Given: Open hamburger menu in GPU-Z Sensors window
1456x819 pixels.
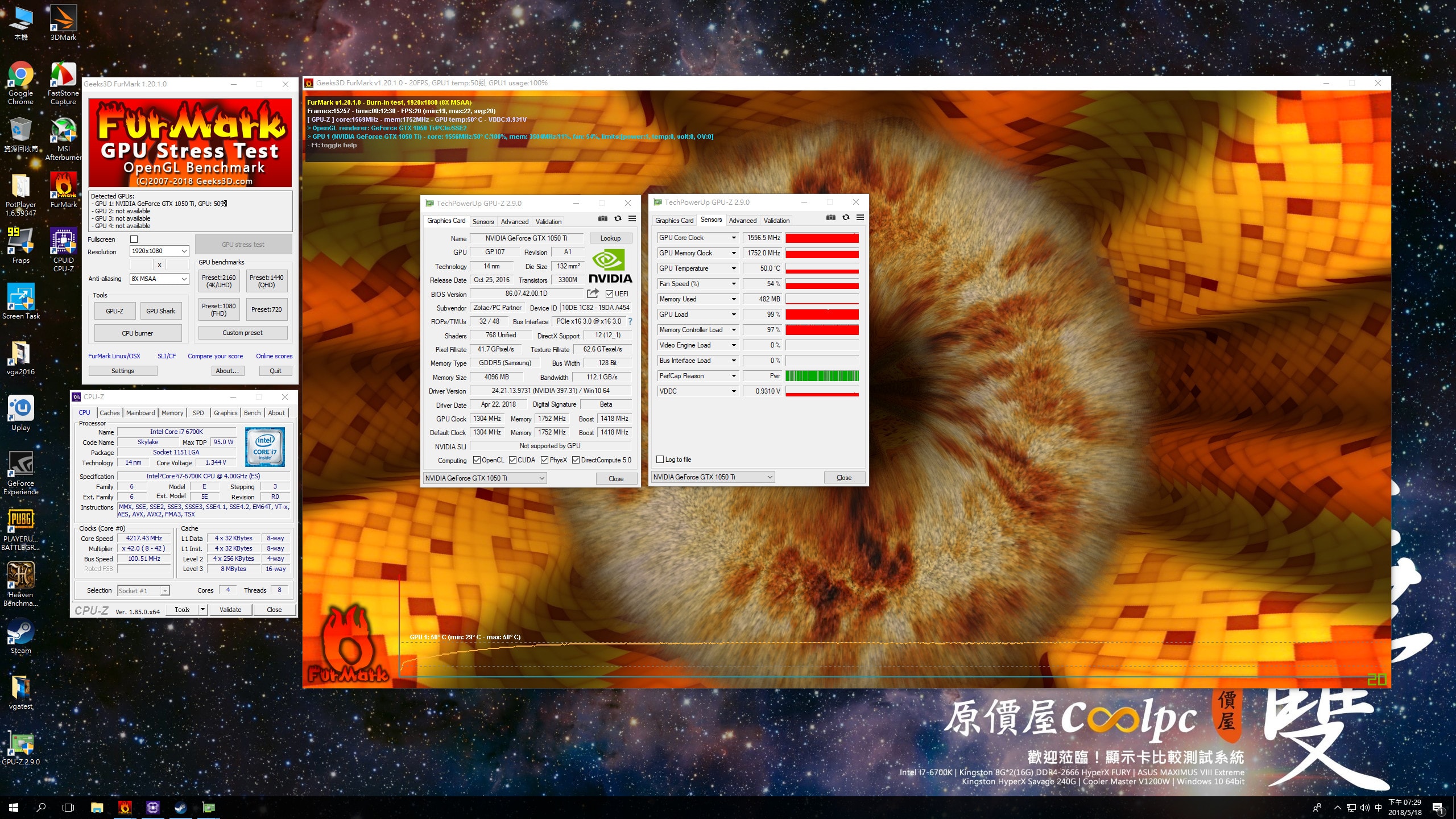Looking at the screenshot, I should click(860, 217).
